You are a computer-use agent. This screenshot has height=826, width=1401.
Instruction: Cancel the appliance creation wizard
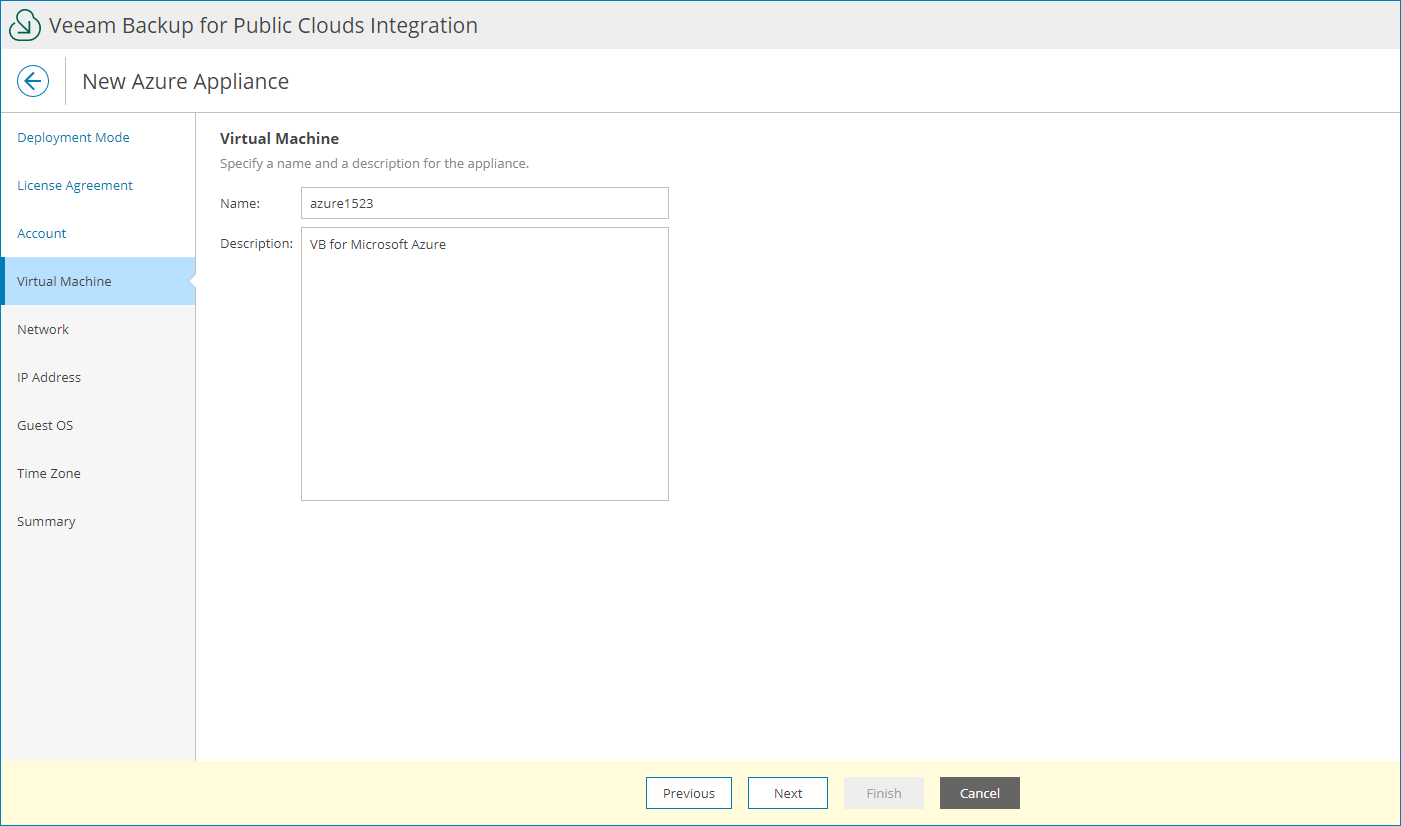pyautogui.click(x=979, y=793)
